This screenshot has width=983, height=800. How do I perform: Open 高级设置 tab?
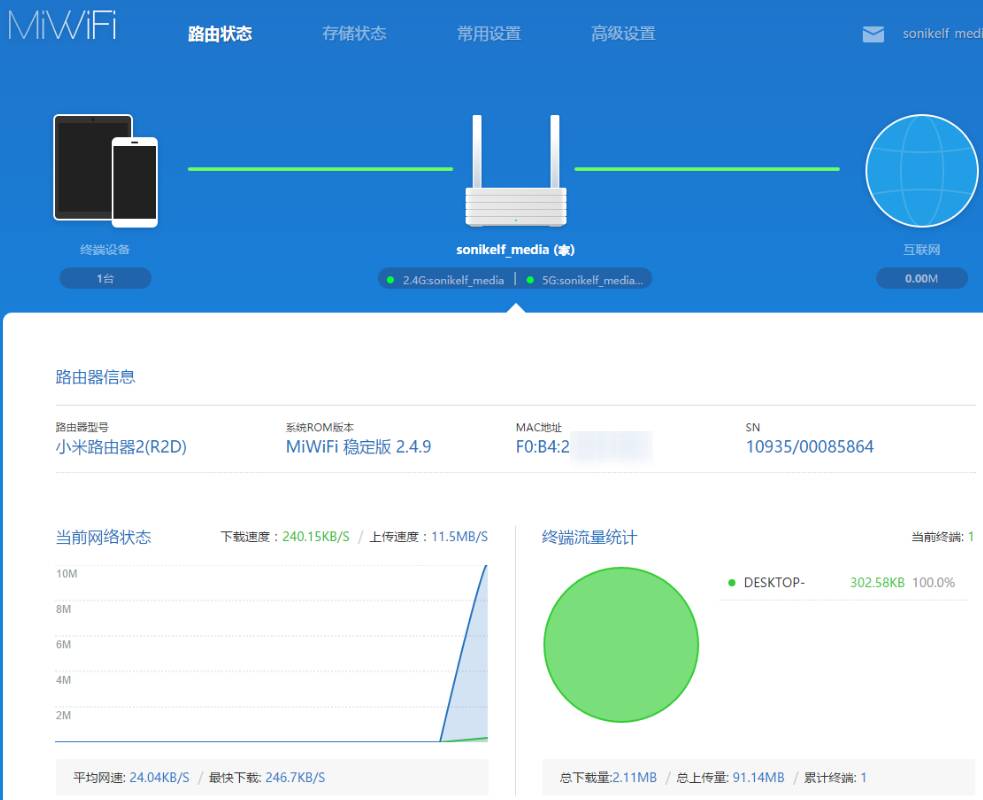point(623,34)
